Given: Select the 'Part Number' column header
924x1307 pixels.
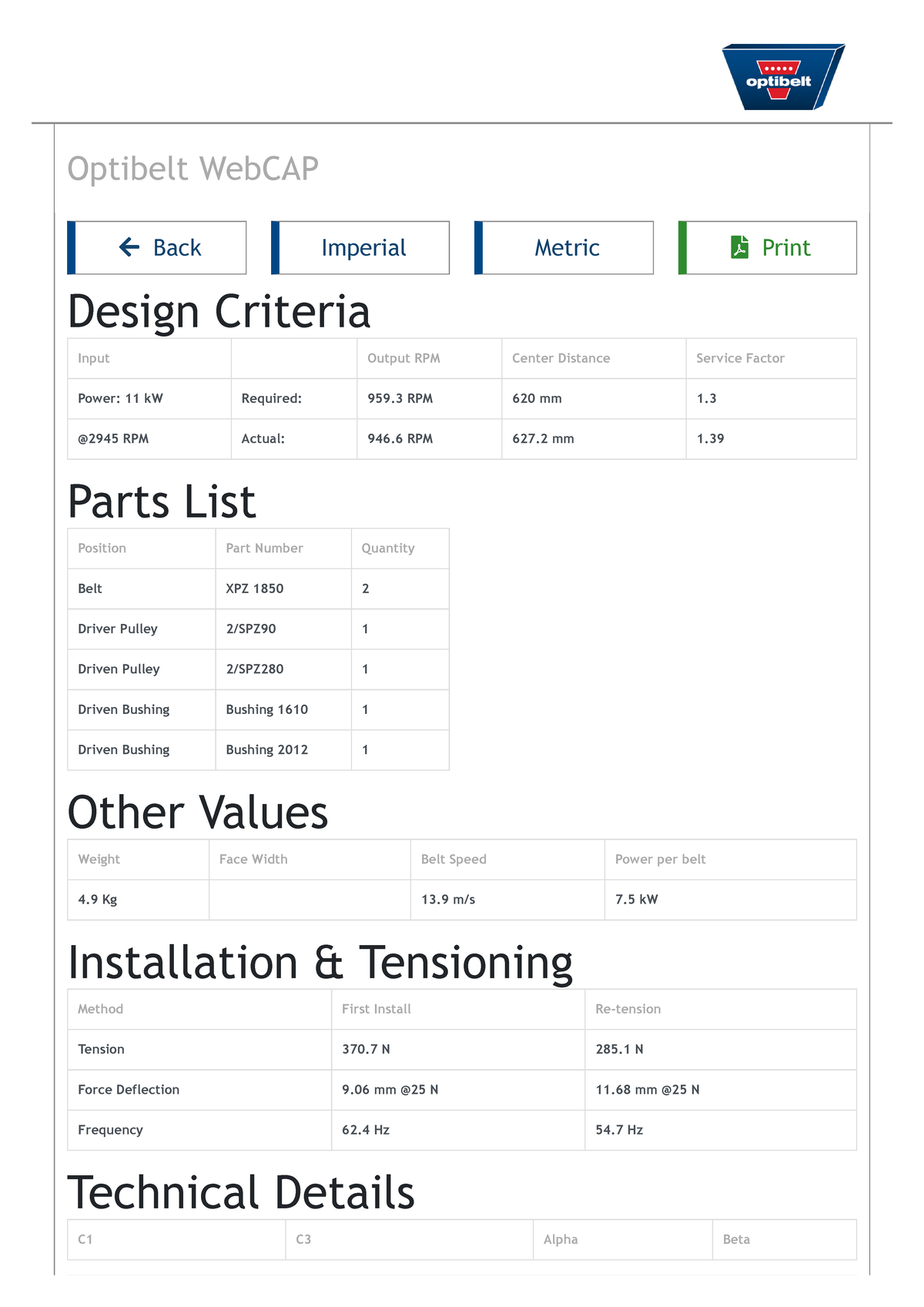Looking at the screenshot, I should point(265,548).
